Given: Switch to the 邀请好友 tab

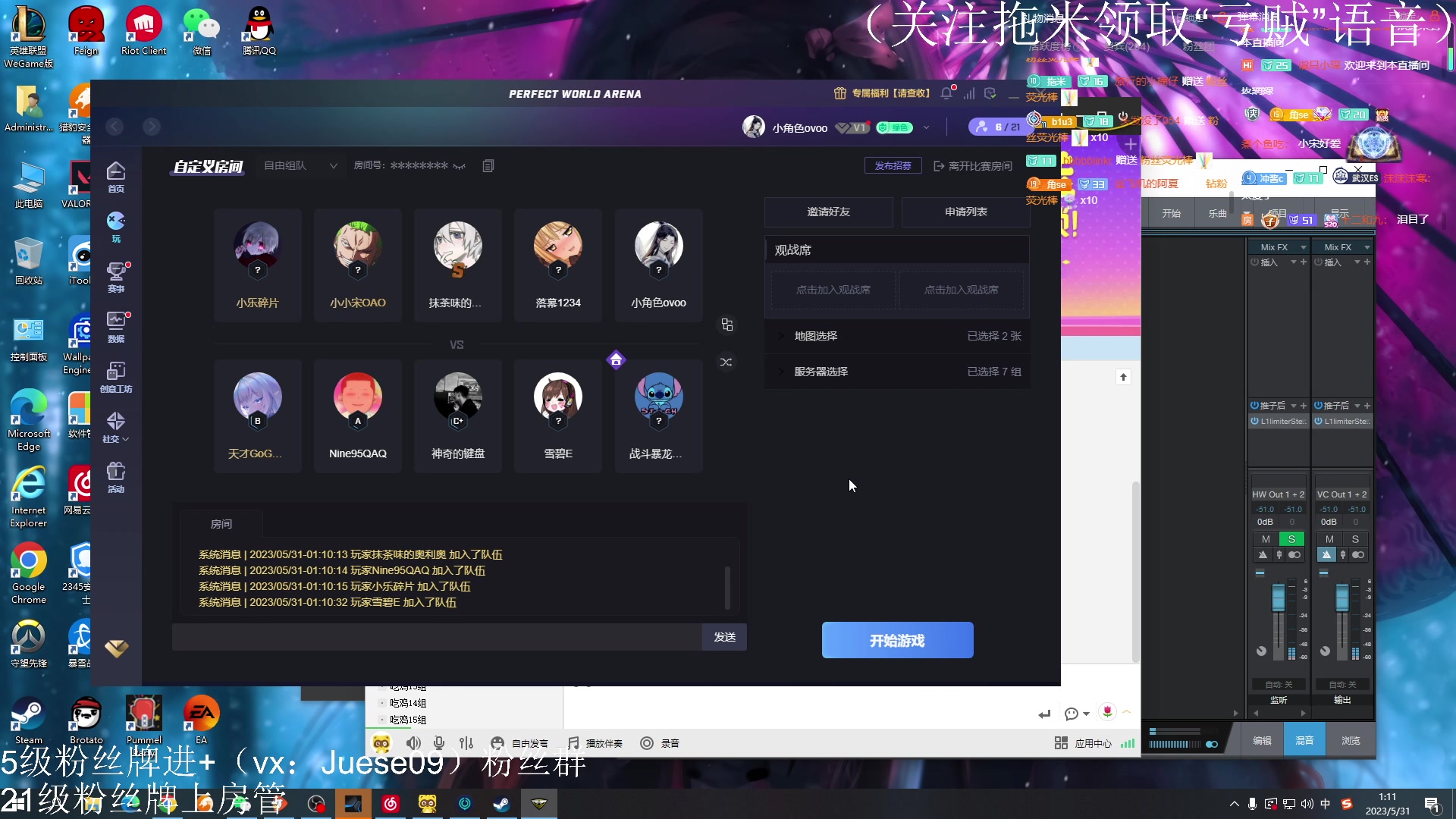Looking at the screenshot, I should 829,212.
